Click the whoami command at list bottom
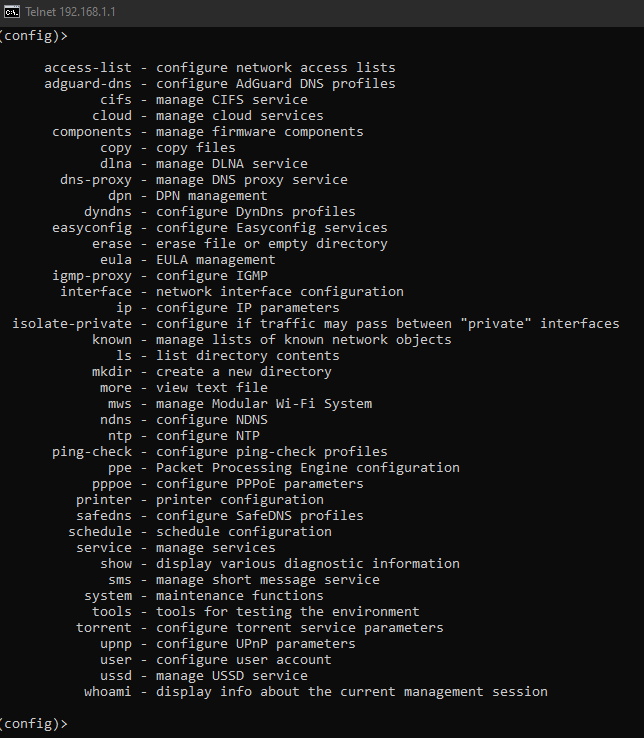This screenshot has height=738, width=644. pos(108,692)
